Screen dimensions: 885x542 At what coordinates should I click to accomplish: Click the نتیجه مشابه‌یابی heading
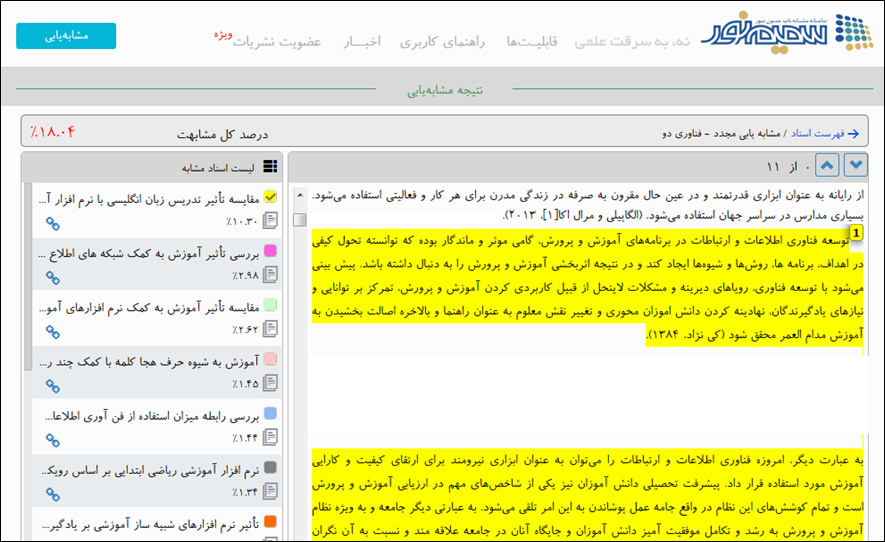tap(445, 90)
